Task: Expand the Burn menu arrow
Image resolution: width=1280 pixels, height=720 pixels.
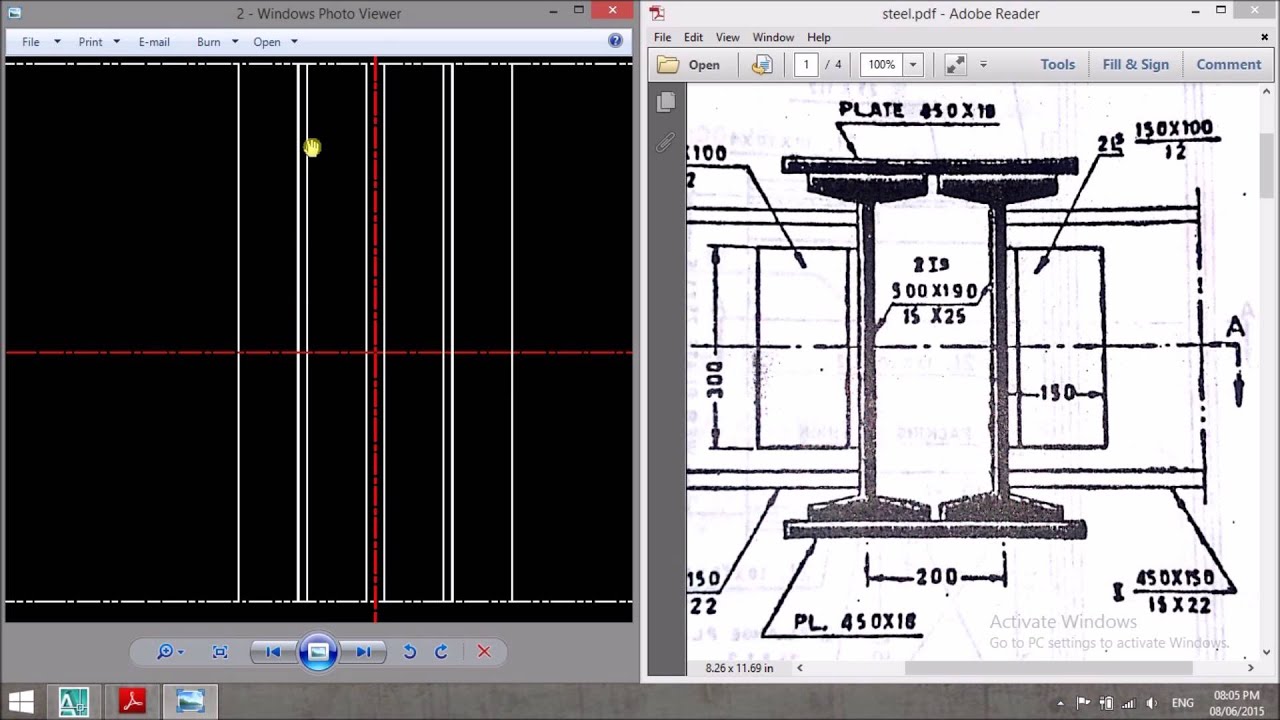Action: click(x=235, y=42)
